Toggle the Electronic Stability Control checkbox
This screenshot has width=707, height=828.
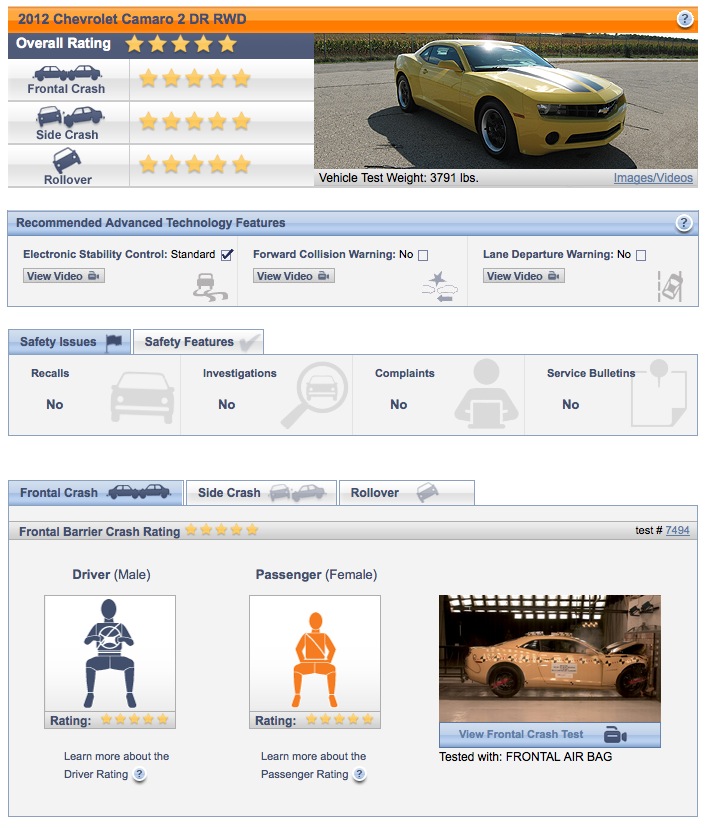pyautogui.click(x=227, y=255)
